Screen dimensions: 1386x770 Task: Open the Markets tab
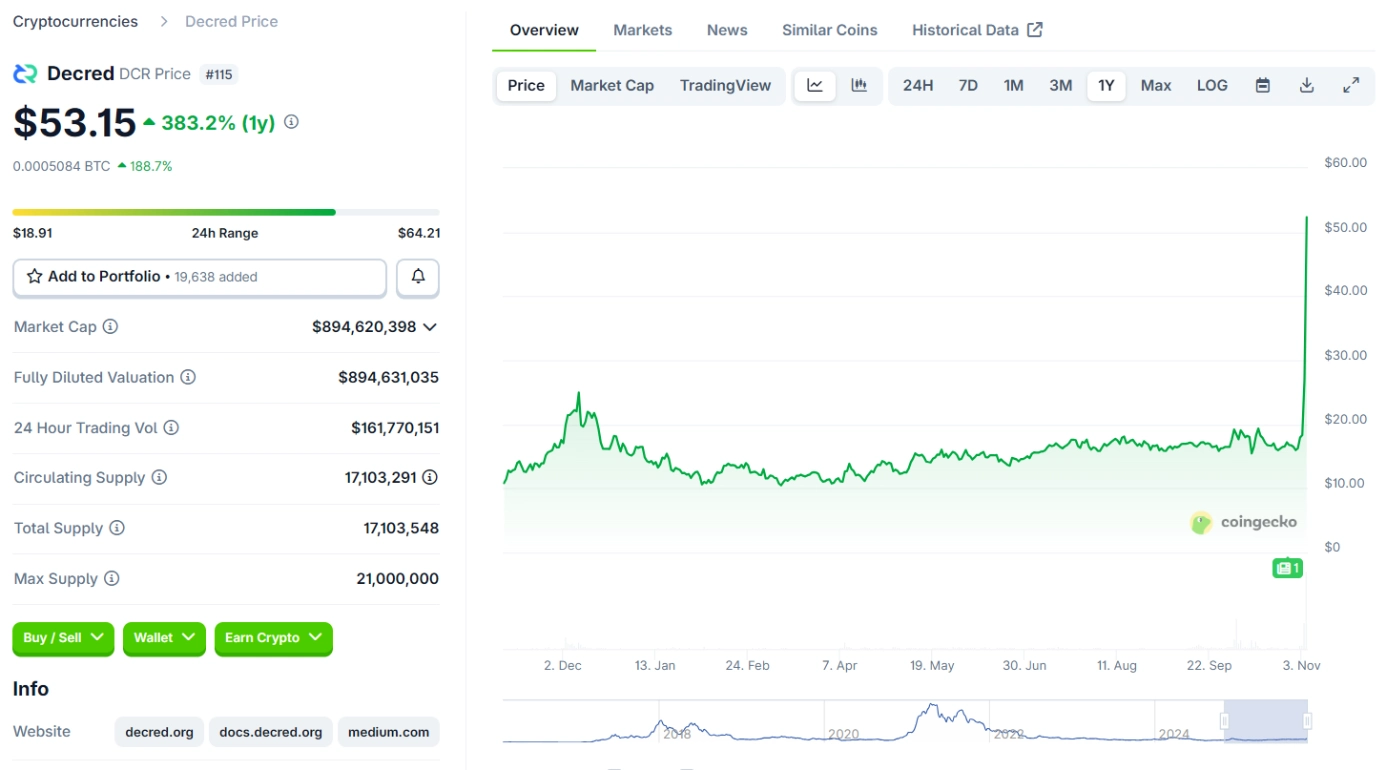[642, 30]
